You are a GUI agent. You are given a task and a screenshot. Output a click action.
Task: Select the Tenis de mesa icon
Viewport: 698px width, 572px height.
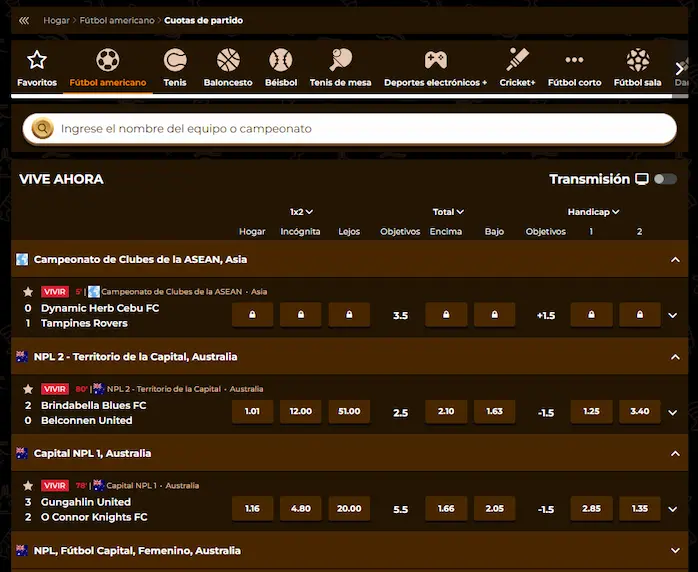[x=340, y=60]
